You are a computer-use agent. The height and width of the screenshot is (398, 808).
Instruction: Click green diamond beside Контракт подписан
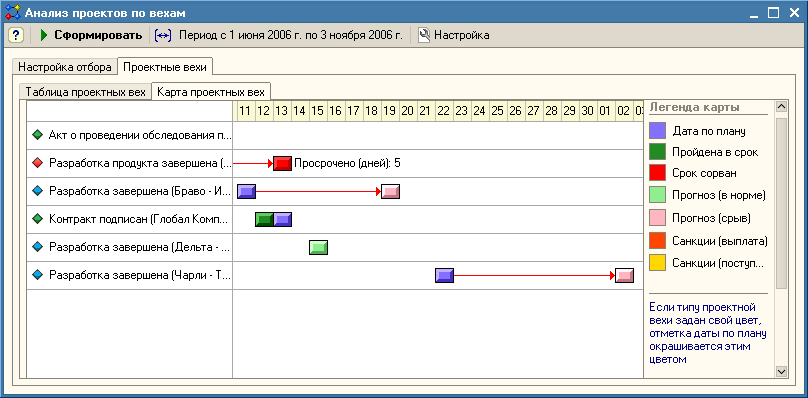click(37, 219)
